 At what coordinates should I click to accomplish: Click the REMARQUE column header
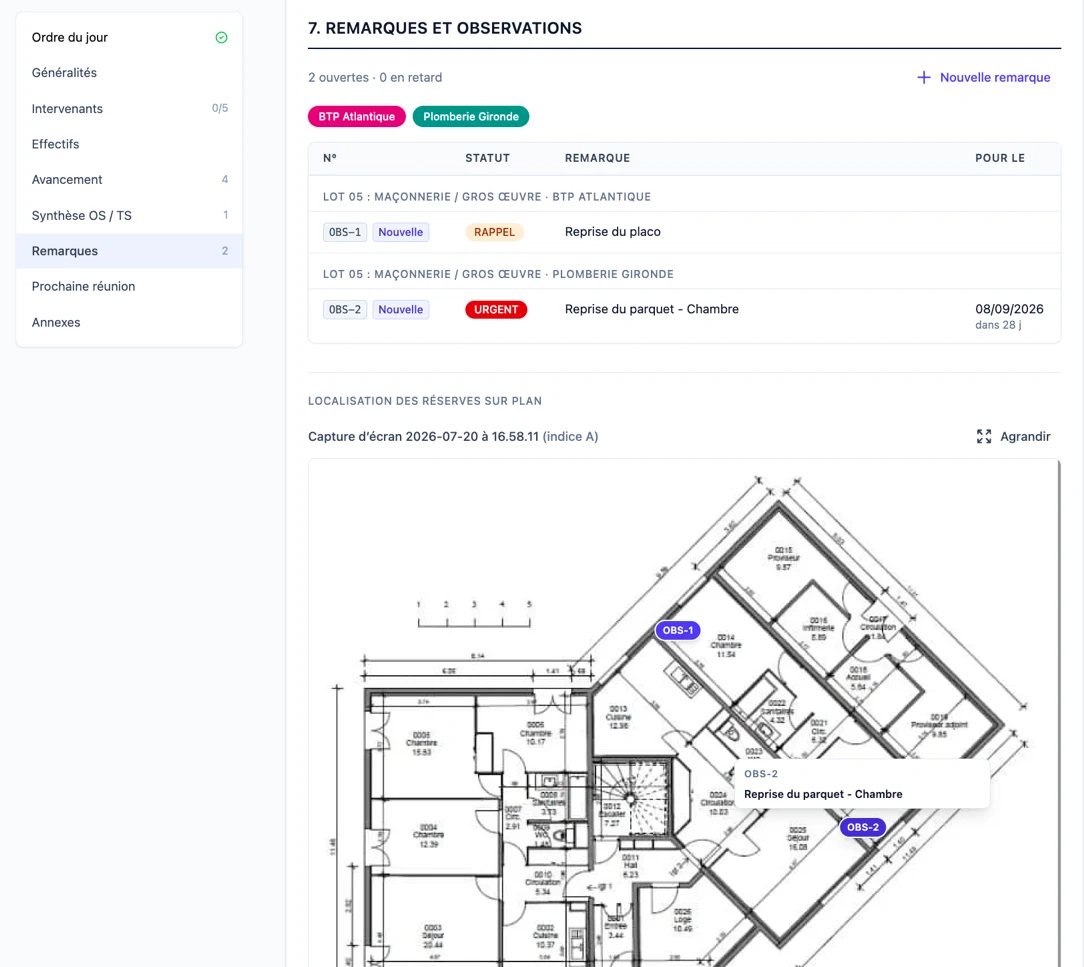coord(597,158)
